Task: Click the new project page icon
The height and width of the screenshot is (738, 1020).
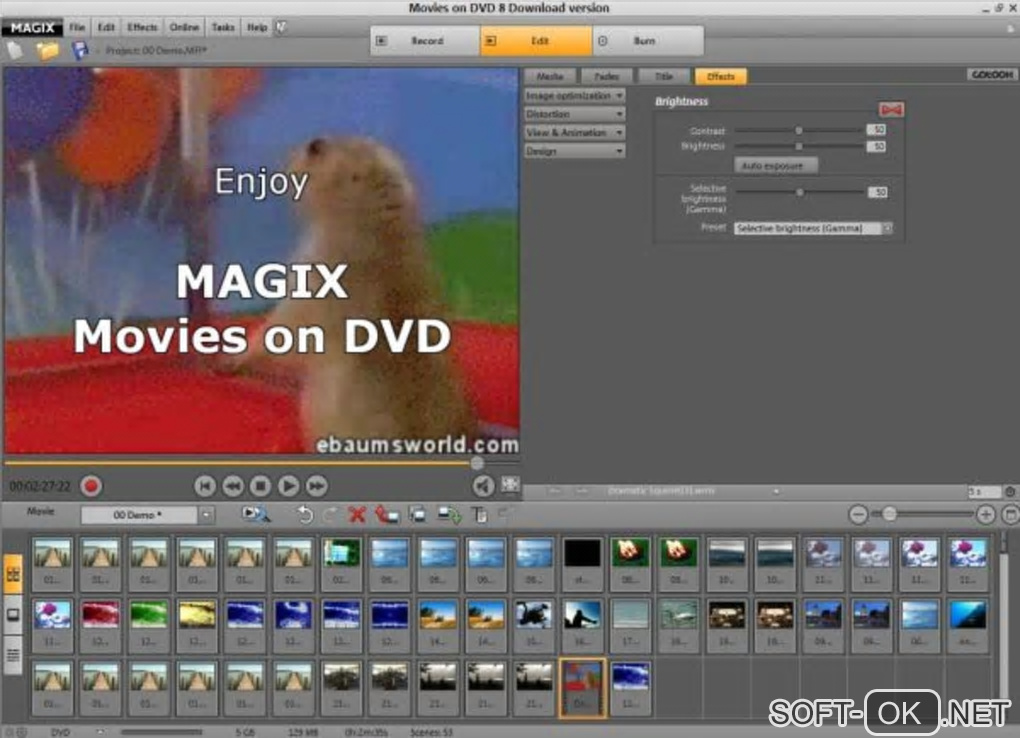Action: [x=15, y=50]
